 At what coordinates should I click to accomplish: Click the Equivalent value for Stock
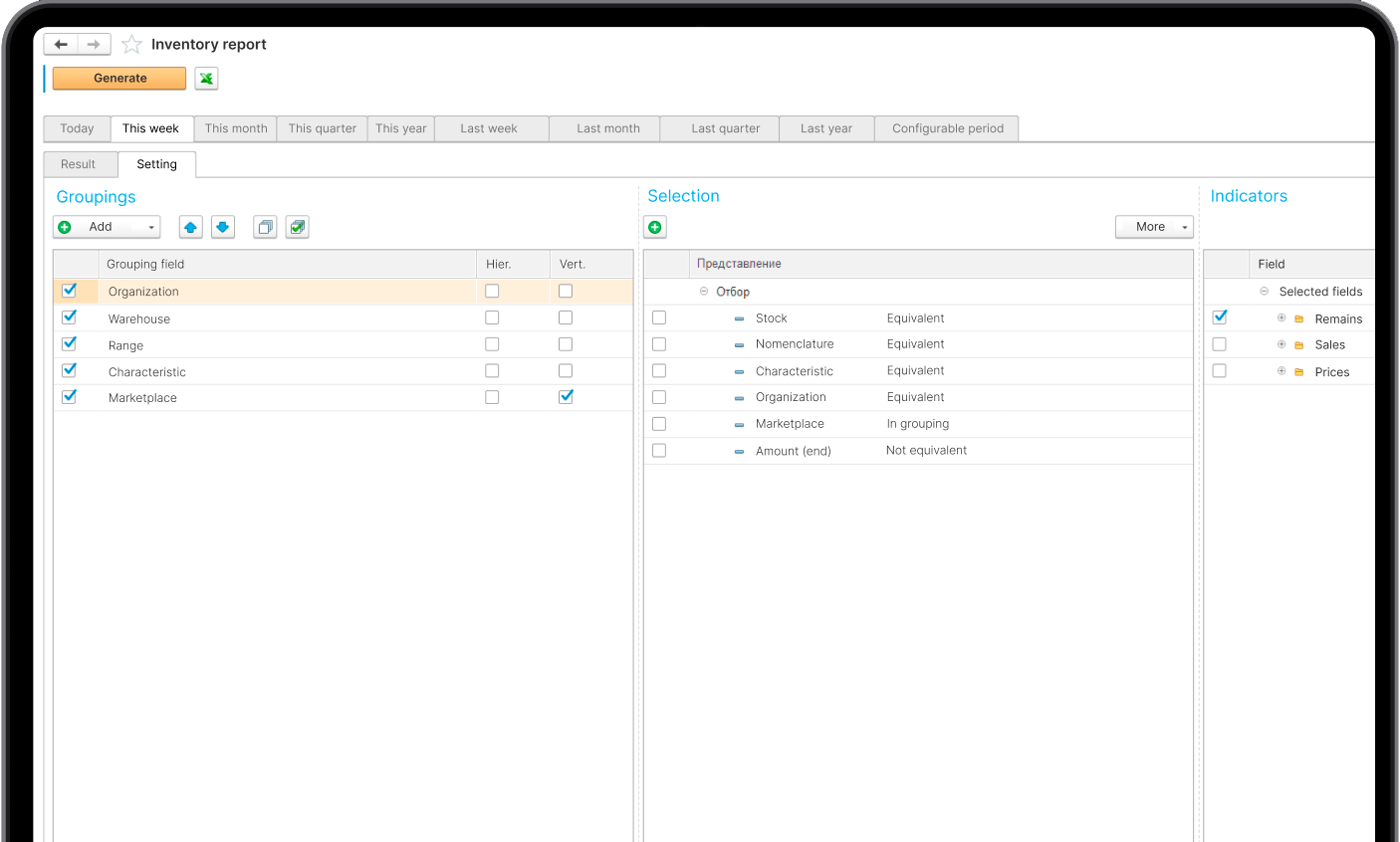pyautogui.click(x=915, y=318)
